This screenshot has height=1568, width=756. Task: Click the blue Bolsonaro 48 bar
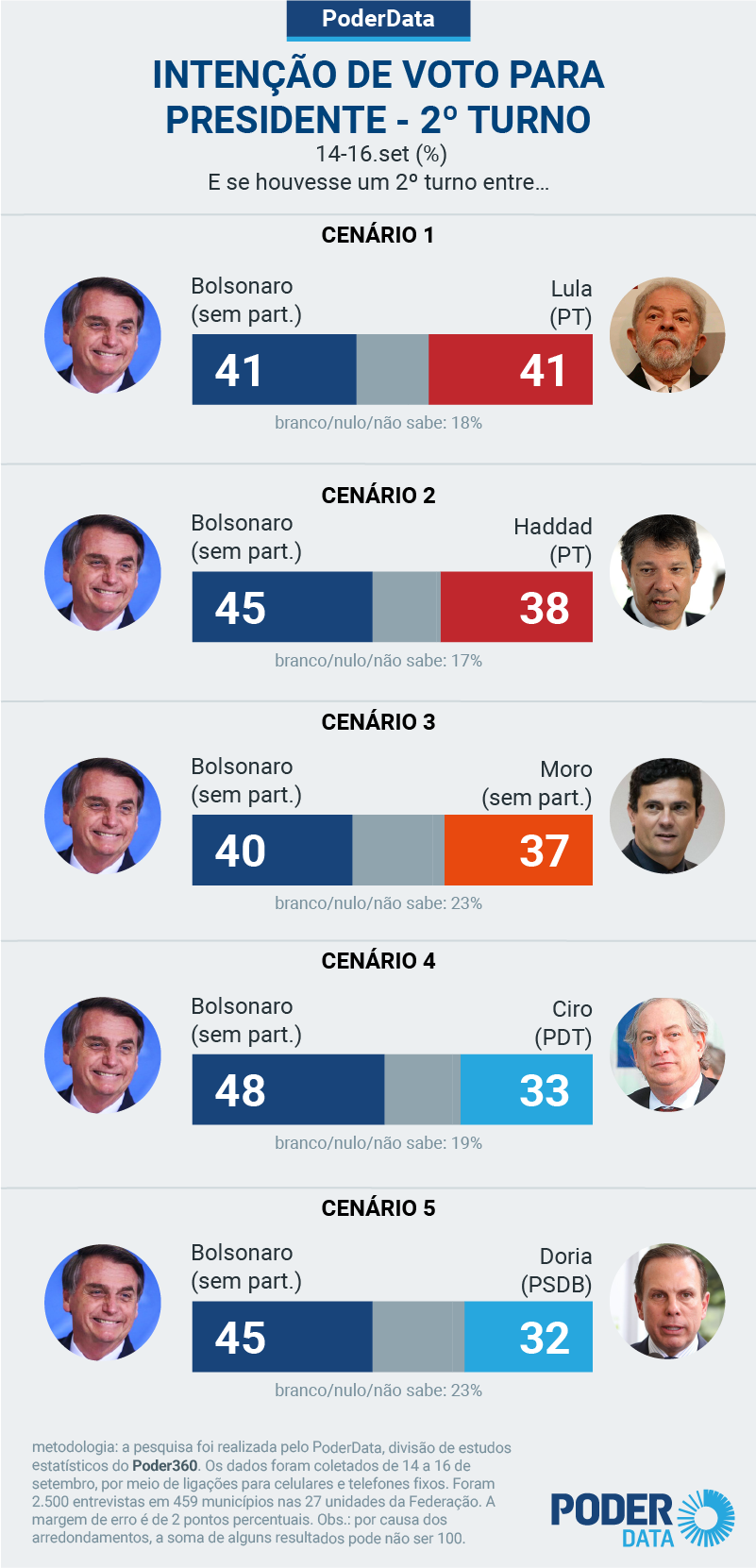click(x=289, y=1089)
